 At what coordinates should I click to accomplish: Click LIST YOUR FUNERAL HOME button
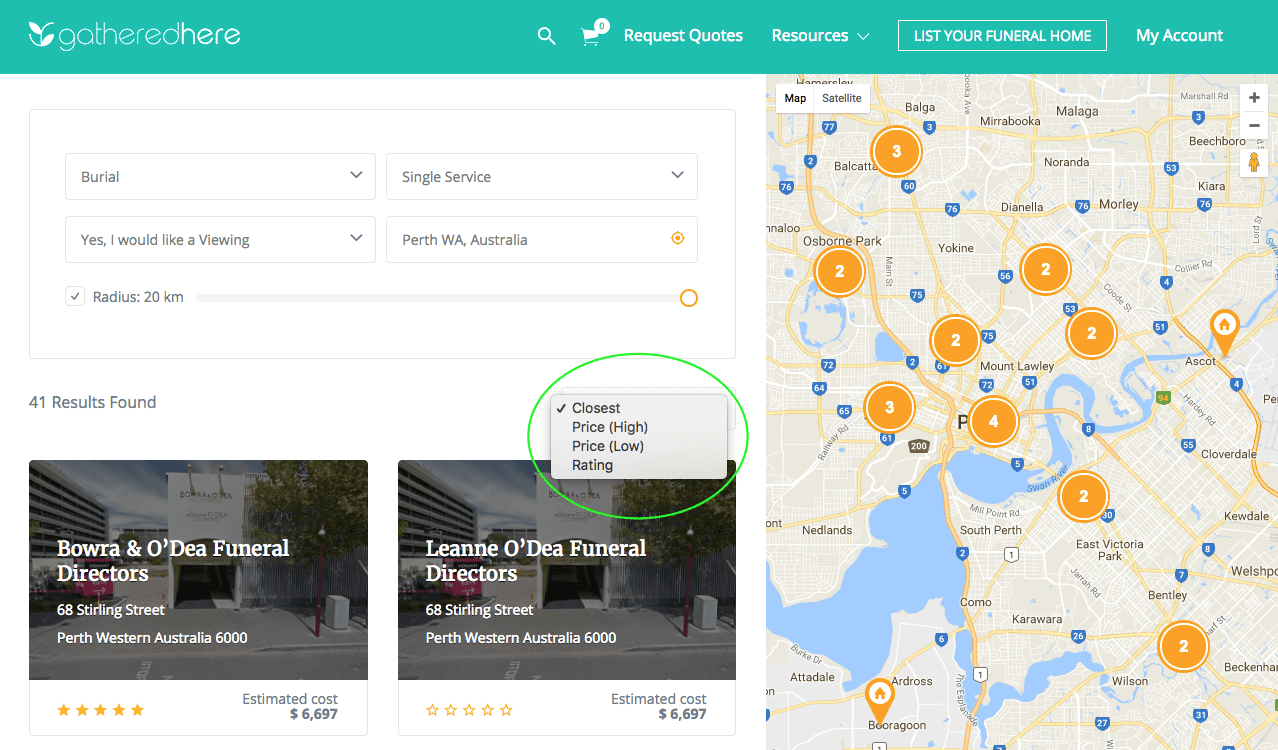tap(1002, 35)
